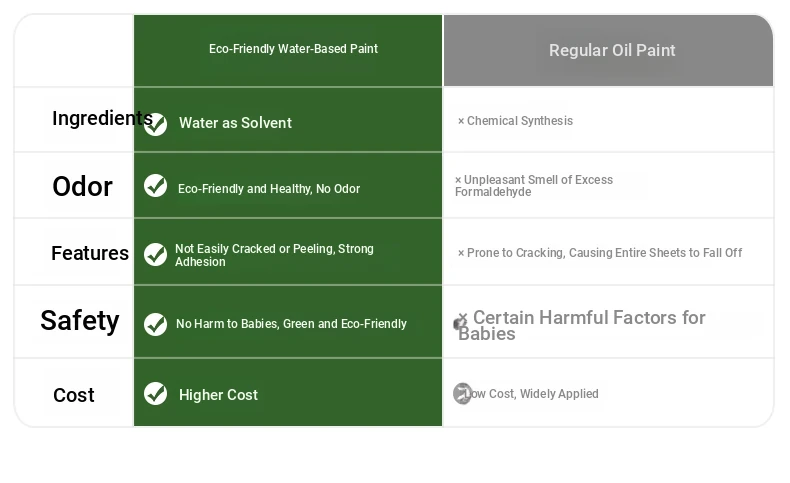Viewport: 790px width, 483px height.
Task: Click the checkmark icon beside Higher Cost
Action: [x=155, y=393]
